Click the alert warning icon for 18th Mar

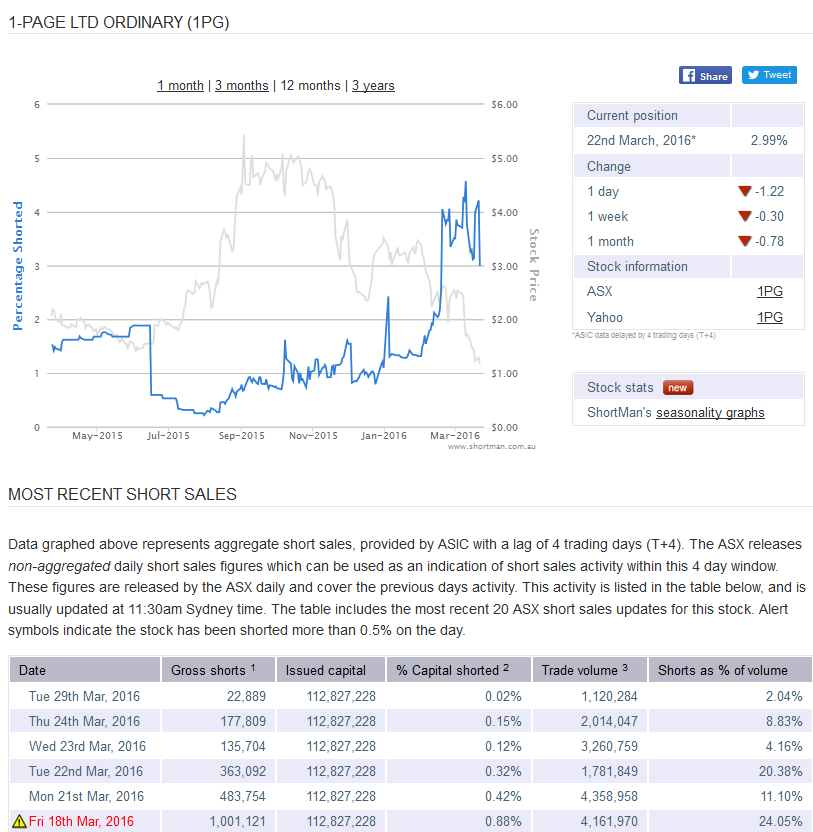coord(19,821)
